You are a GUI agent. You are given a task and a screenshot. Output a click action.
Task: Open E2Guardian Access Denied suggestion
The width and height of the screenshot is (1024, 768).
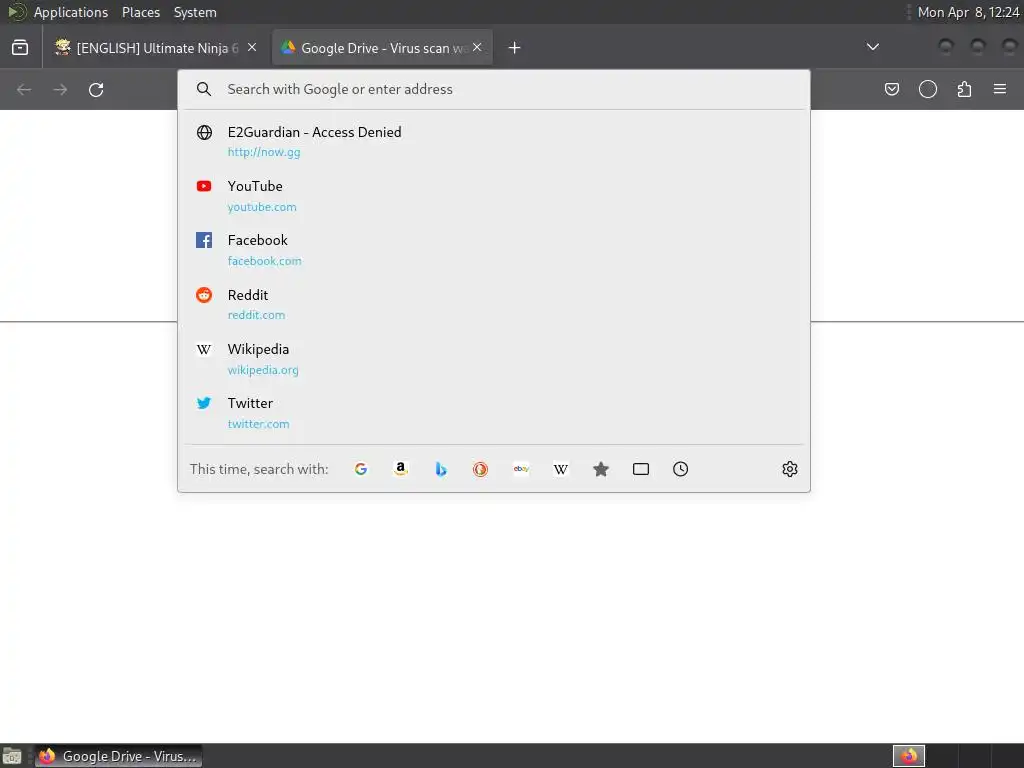tap(494, 141)
